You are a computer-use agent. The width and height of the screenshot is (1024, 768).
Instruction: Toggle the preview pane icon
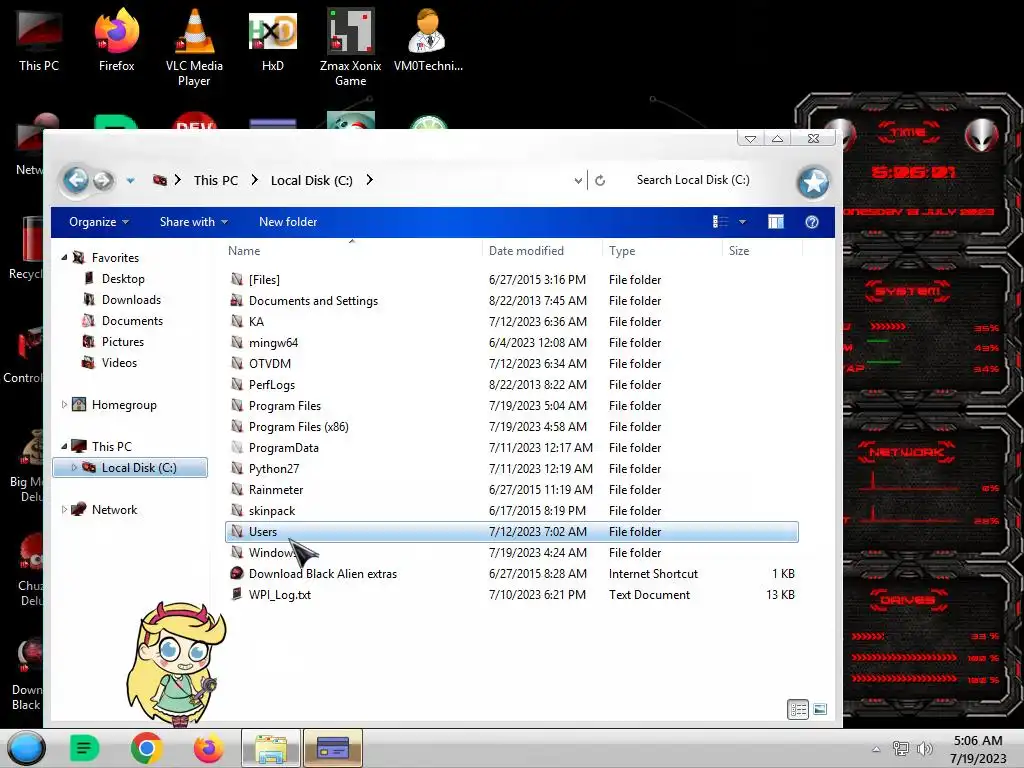[776, 222]
